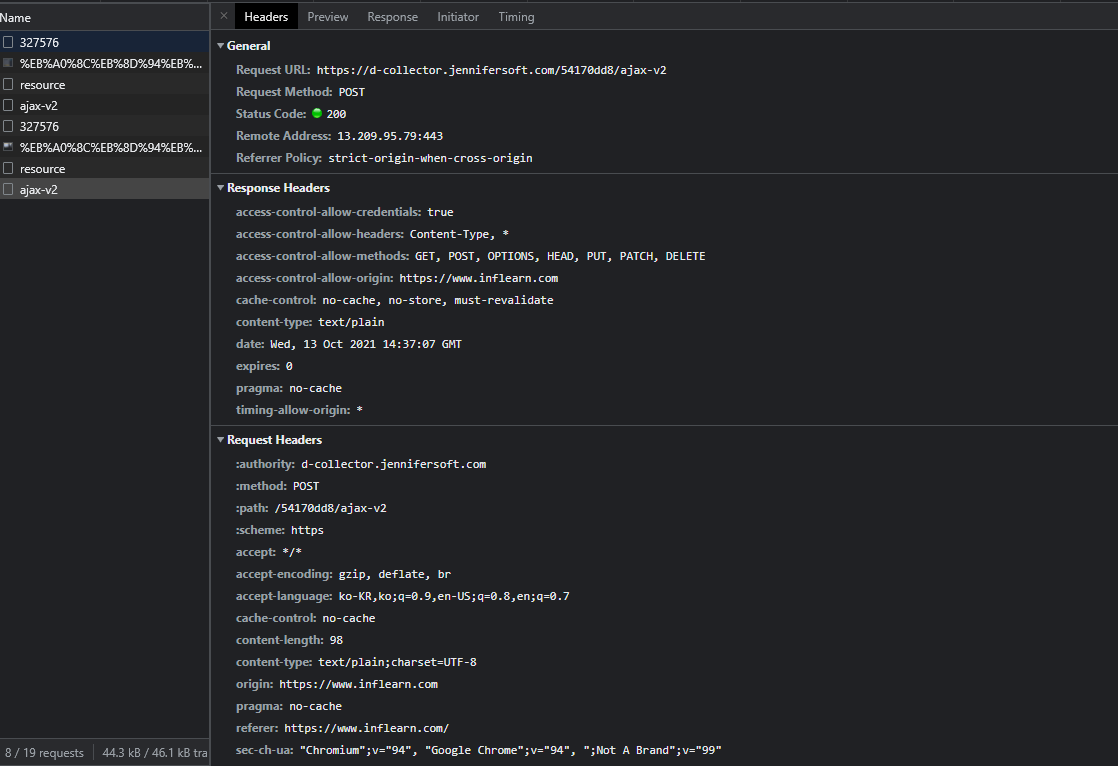Collapse the General section
Viewport: 1118px width, 766px height.
coord(221,46)
